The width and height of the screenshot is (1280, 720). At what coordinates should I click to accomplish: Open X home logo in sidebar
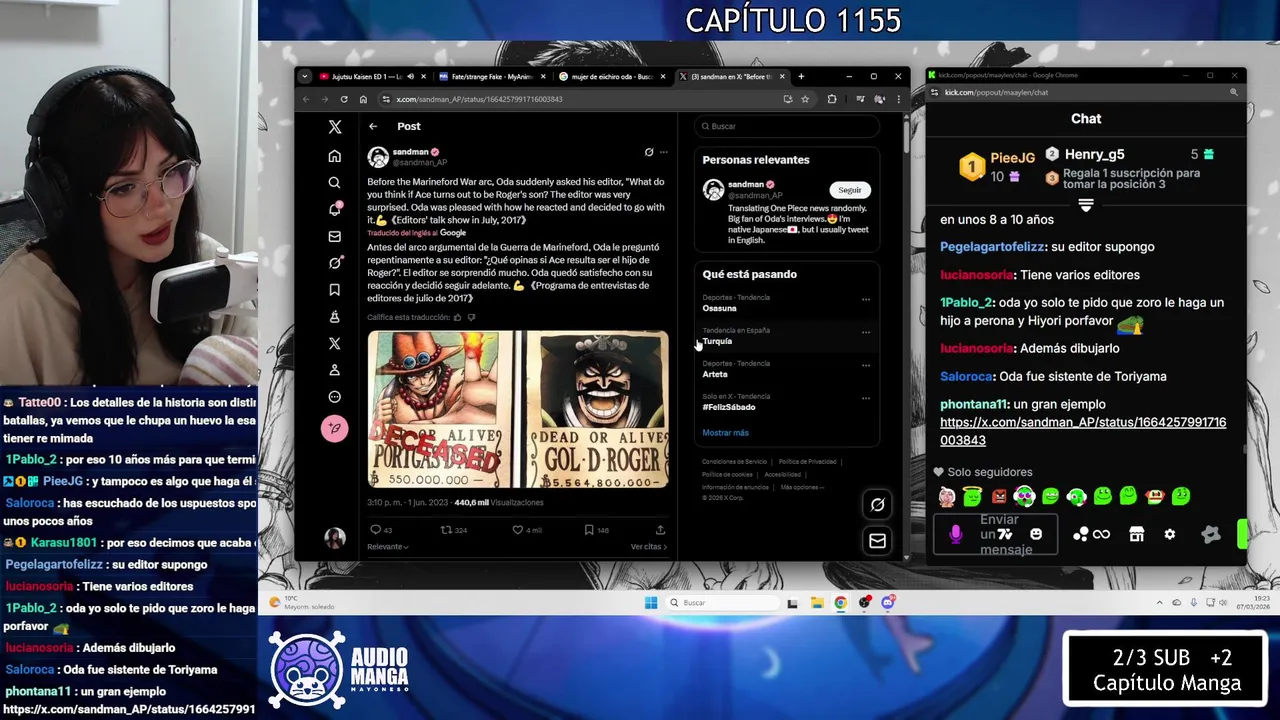pos(335,127)
